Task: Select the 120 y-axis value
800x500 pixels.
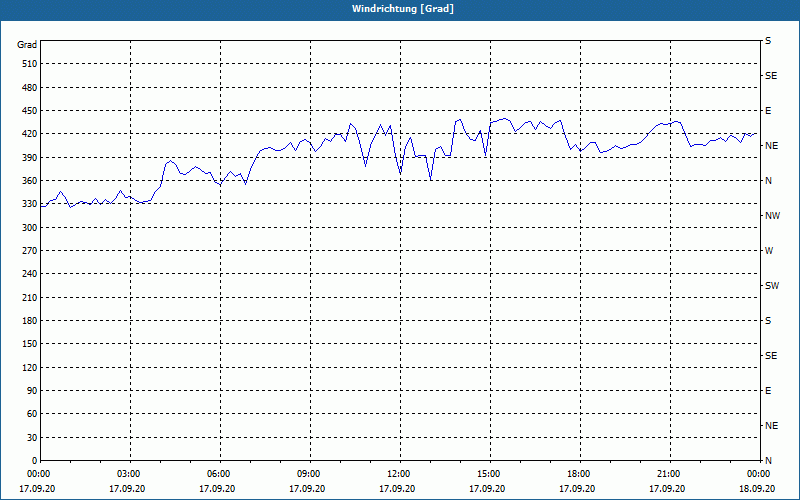Action: tap(30, 367)
